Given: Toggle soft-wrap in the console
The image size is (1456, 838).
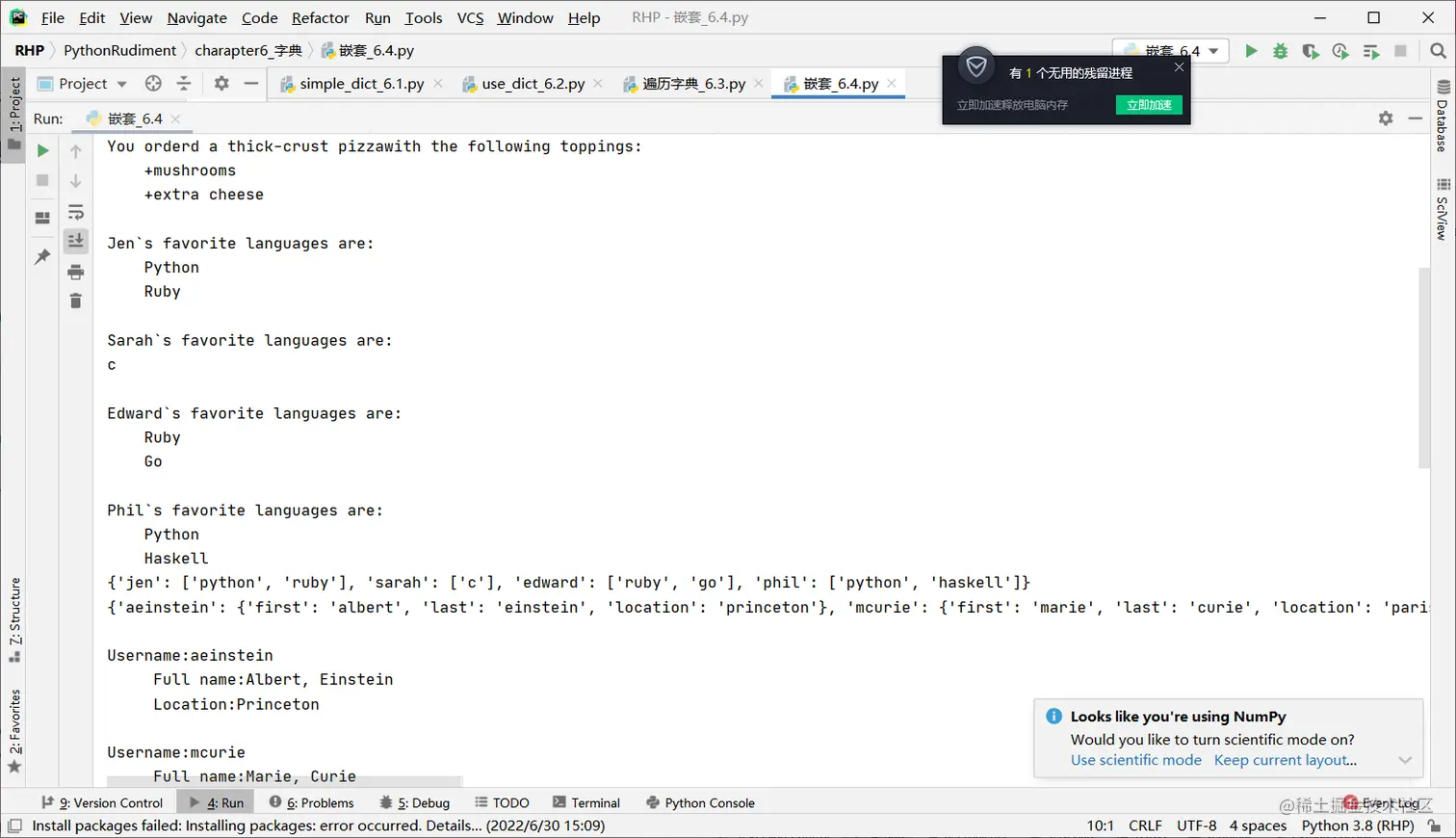Looking at the screenshot, I should coord(76,212).
